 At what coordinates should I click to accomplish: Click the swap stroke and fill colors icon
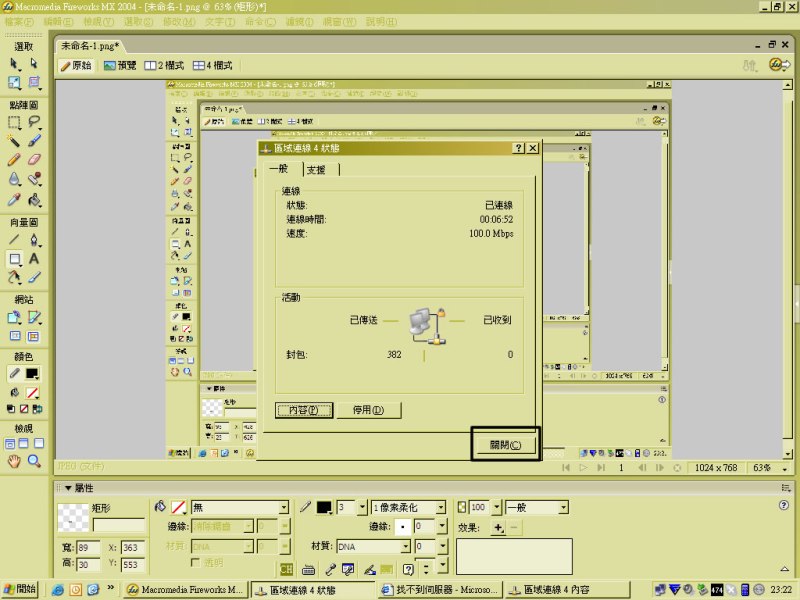tap(37, 409)
